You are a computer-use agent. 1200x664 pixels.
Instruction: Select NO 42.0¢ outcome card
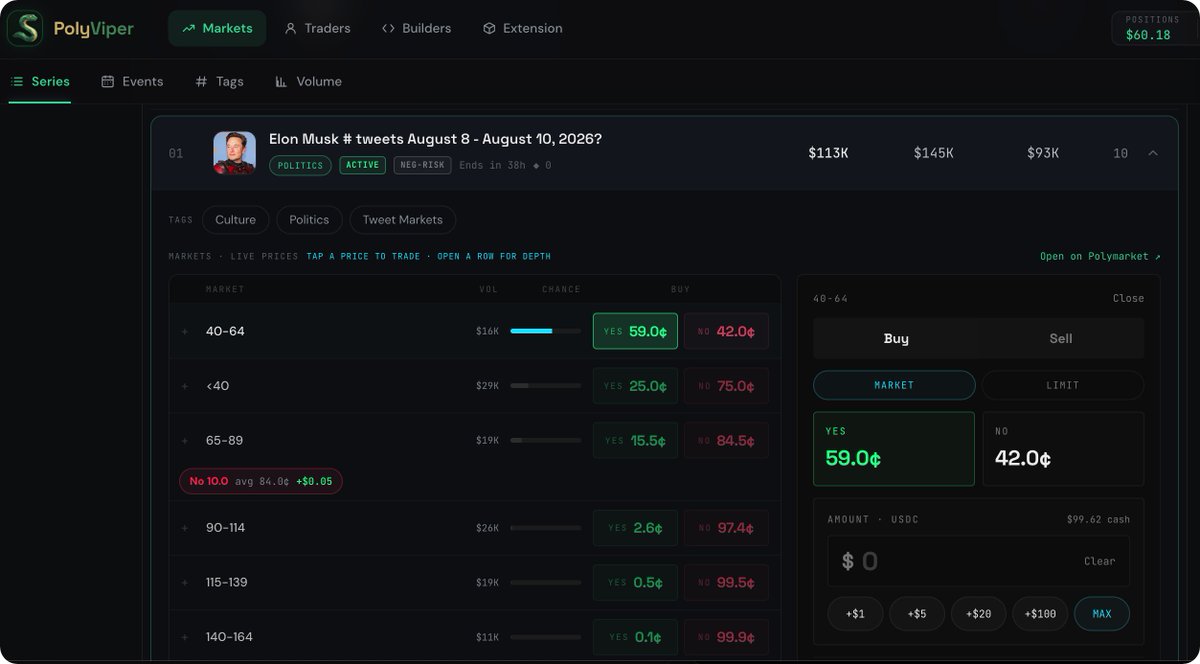[x=1063, y=449]
